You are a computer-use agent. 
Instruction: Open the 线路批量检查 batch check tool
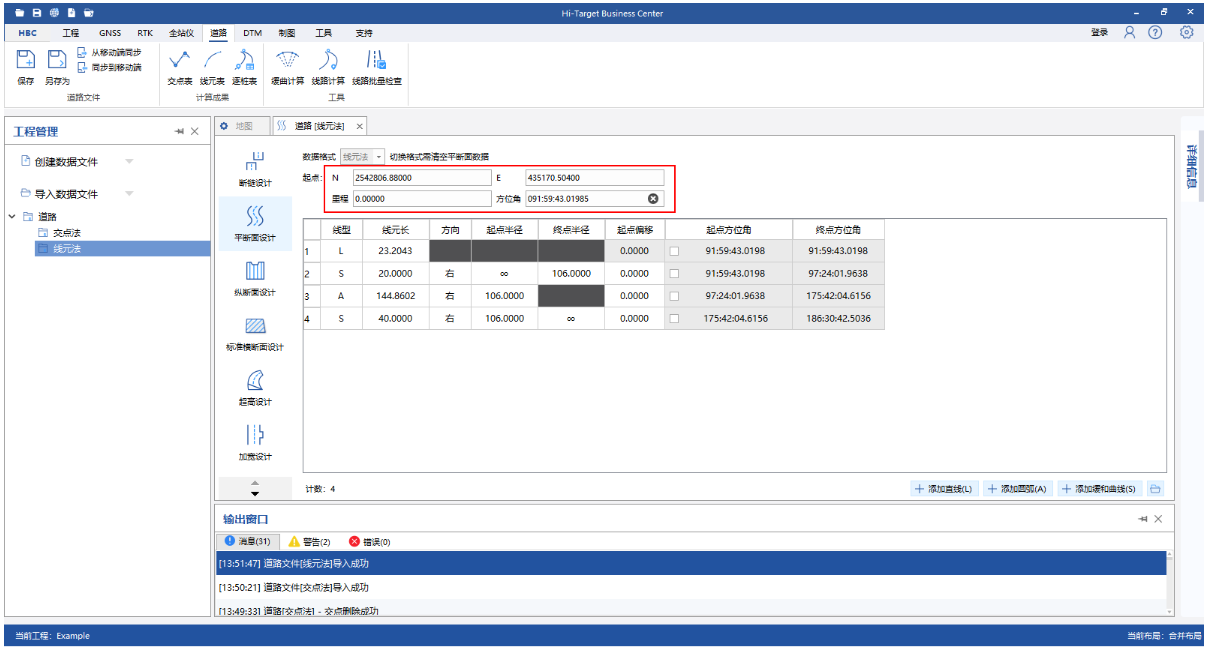coord(377,67)
